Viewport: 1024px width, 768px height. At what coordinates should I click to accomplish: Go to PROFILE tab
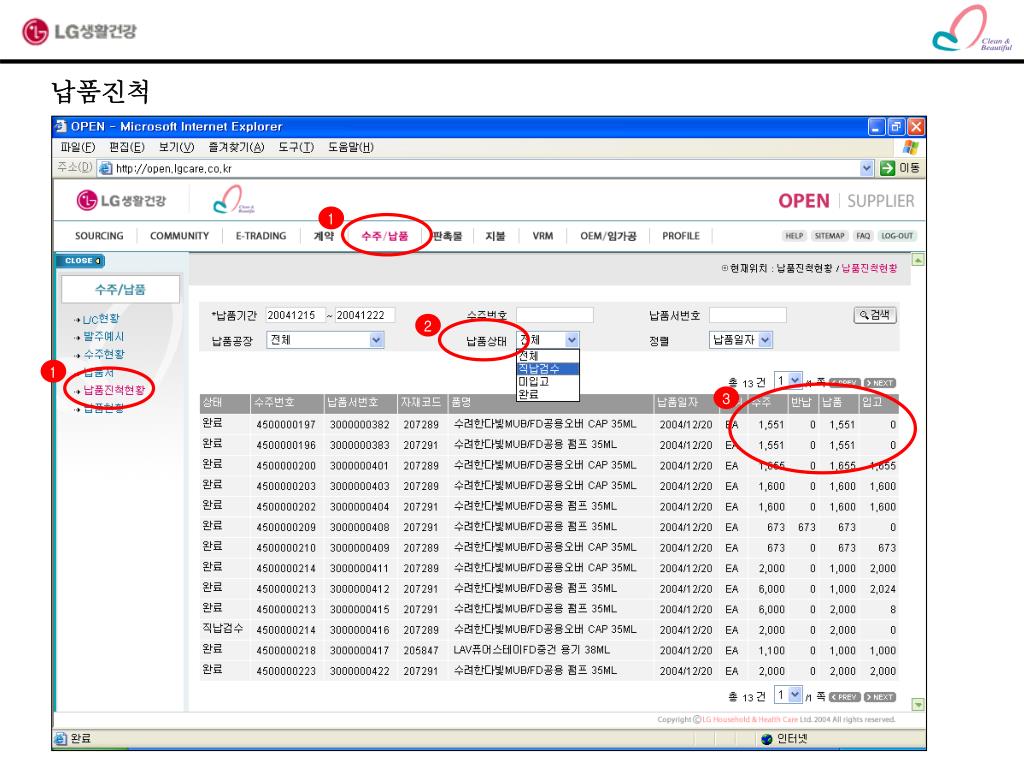coord(680,236)
